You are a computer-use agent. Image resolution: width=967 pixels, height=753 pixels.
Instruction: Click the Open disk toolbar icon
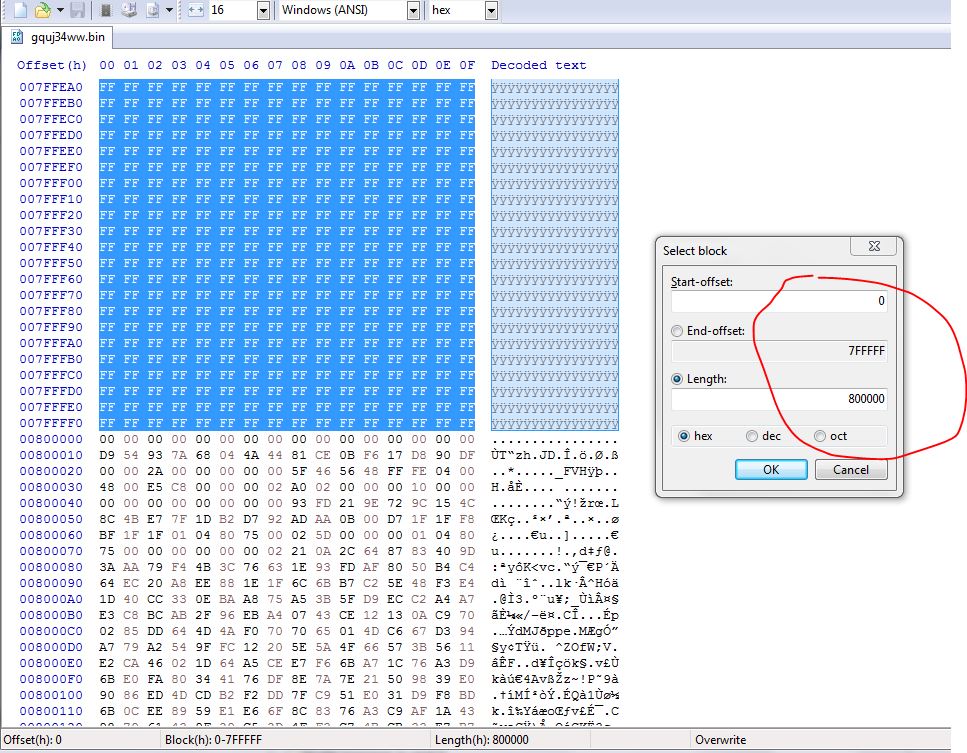[129, 10]
